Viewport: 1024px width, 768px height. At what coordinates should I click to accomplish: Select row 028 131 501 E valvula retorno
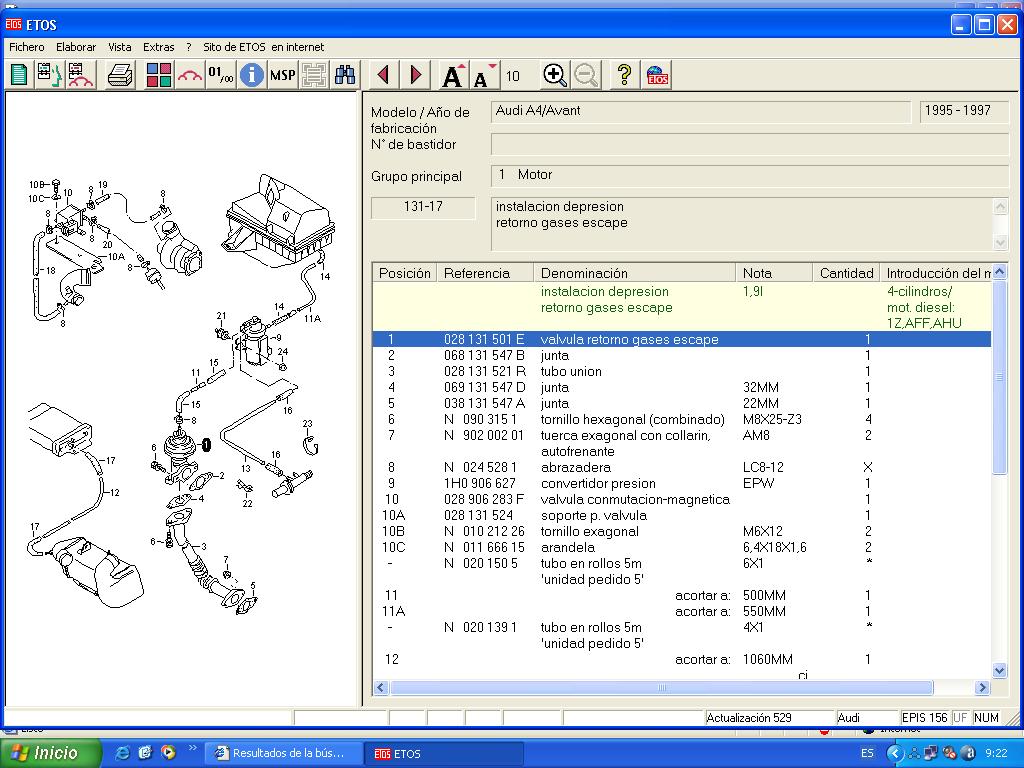point(682,340)
